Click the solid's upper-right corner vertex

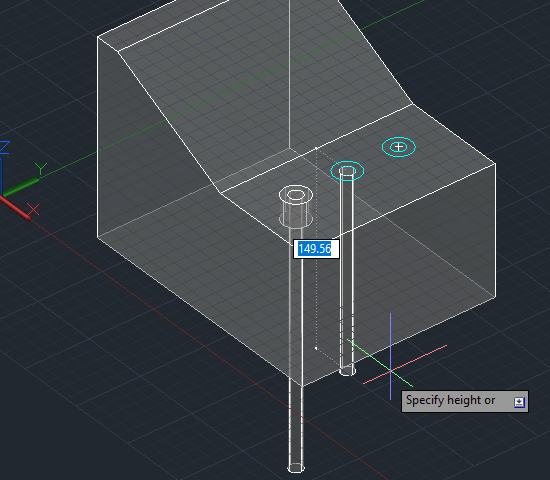(496, 163)
